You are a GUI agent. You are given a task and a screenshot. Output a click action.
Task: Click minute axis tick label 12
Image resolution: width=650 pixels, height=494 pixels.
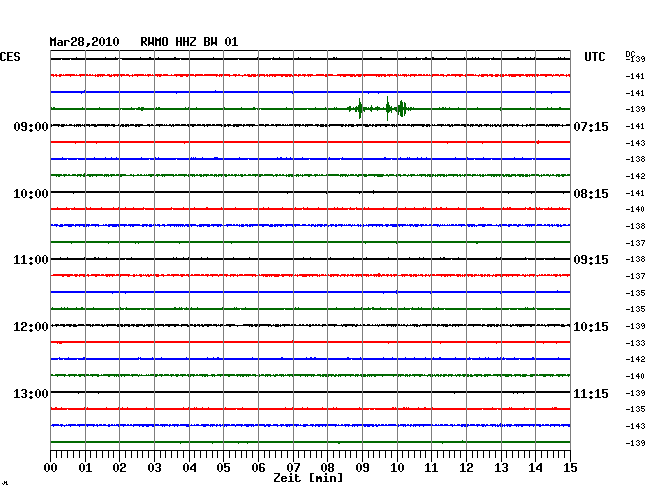[x=466, y=467]
